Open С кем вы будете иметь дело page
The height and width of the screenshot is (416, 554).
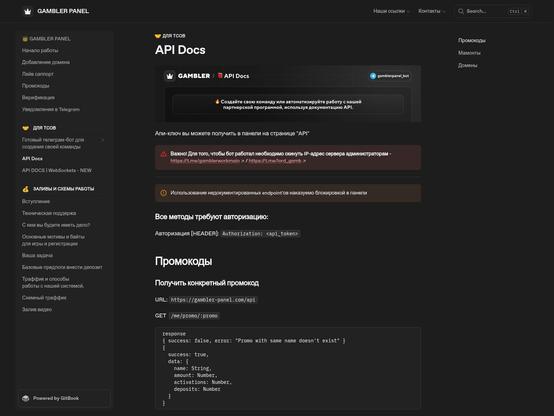pyautogui.click(x=56, y=225)
